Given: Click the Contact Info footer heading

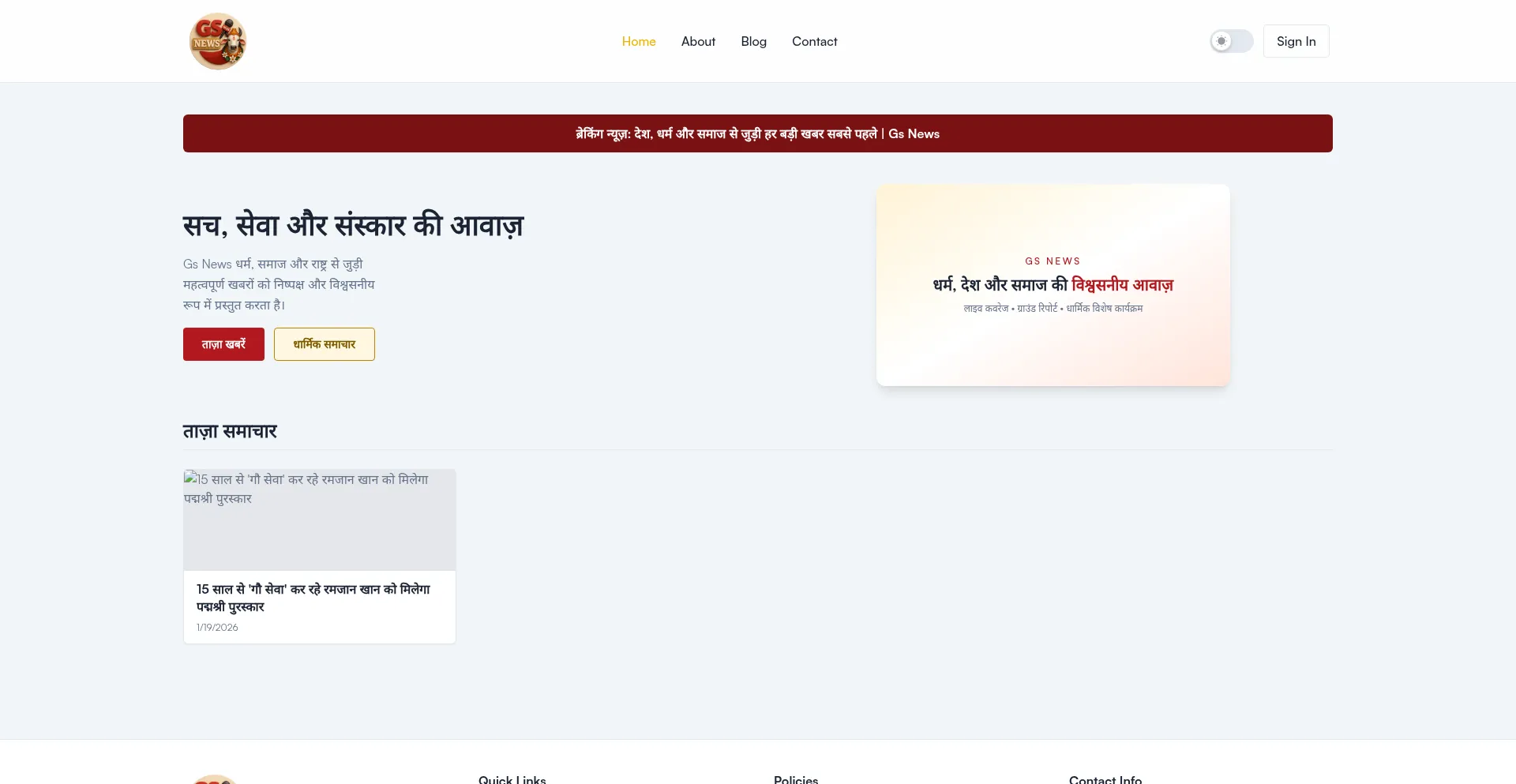Looking at the screenshot, I should 1105,778.
